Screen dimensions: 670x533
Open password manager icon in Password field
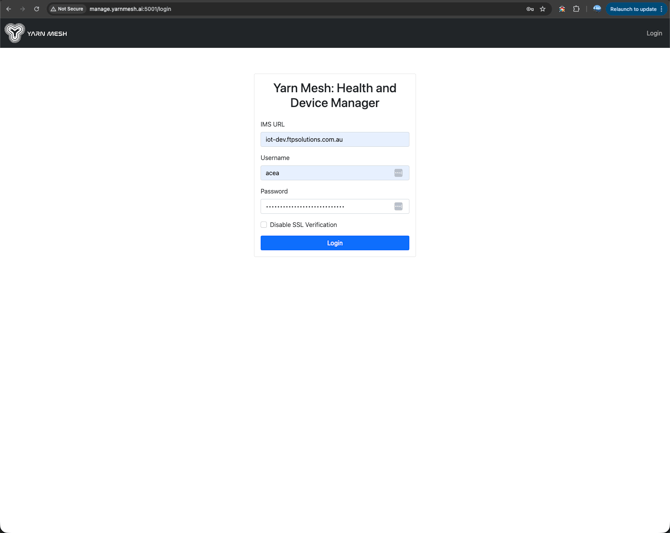tap(398, 206)
